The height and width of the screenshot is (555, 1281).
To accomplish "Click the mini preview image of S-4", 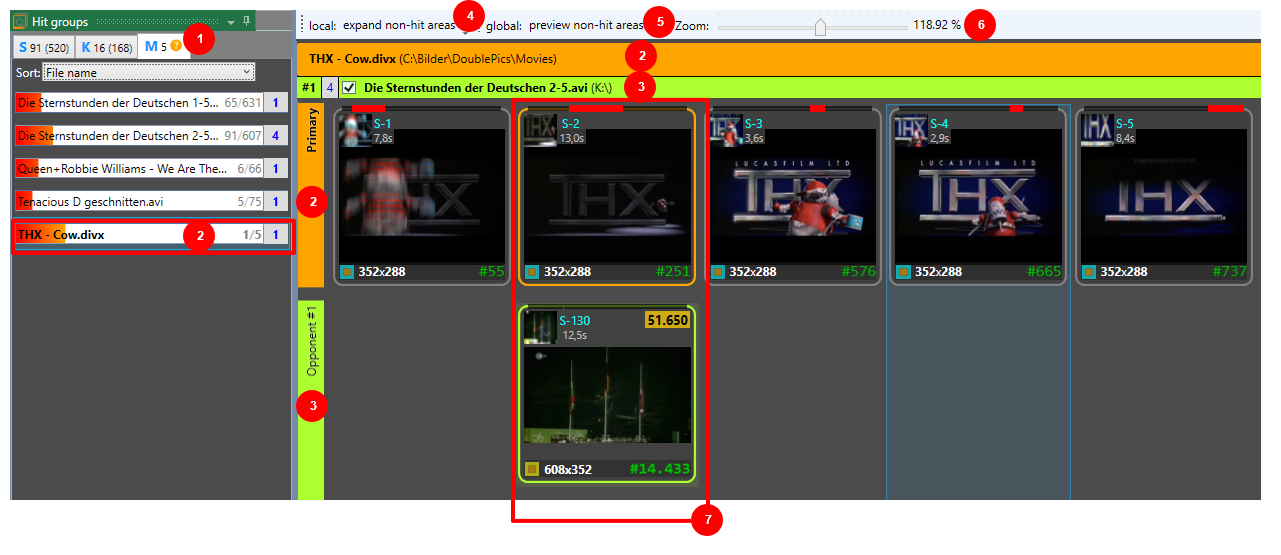I will (x=911, y=130).
